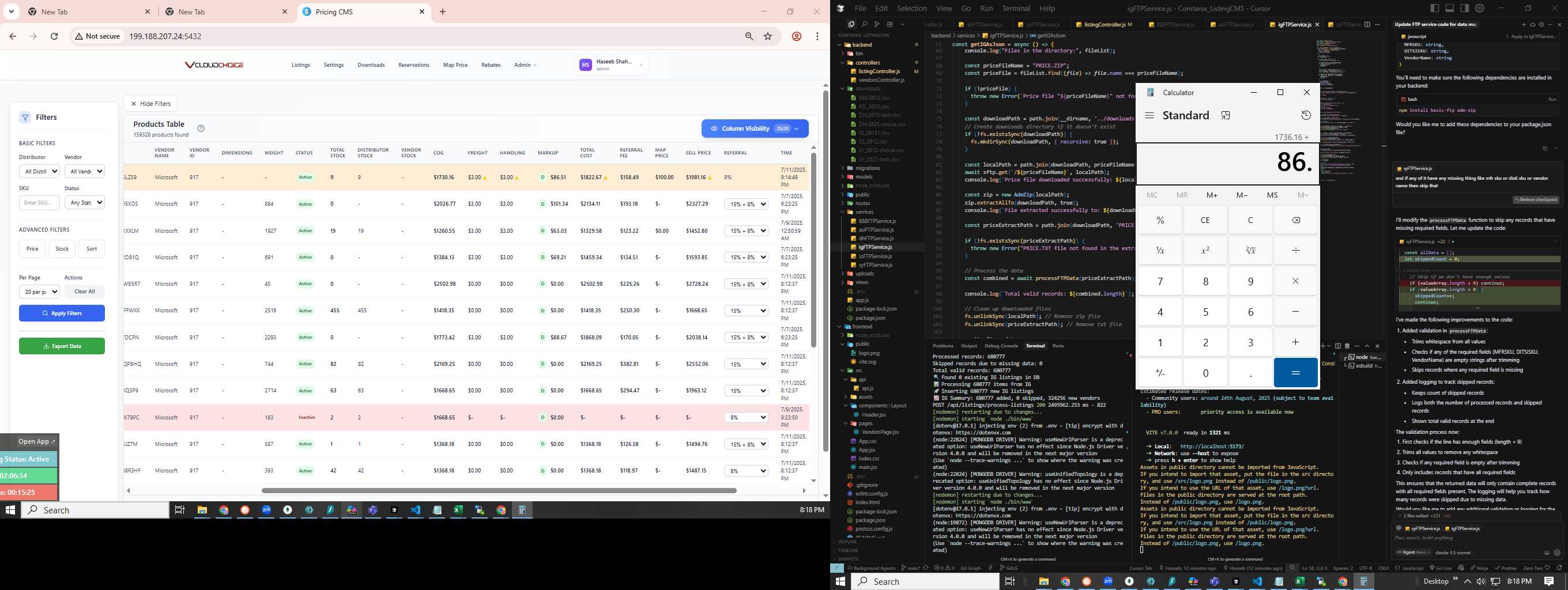Click the Stock advanced filter button

click(62, 249)
